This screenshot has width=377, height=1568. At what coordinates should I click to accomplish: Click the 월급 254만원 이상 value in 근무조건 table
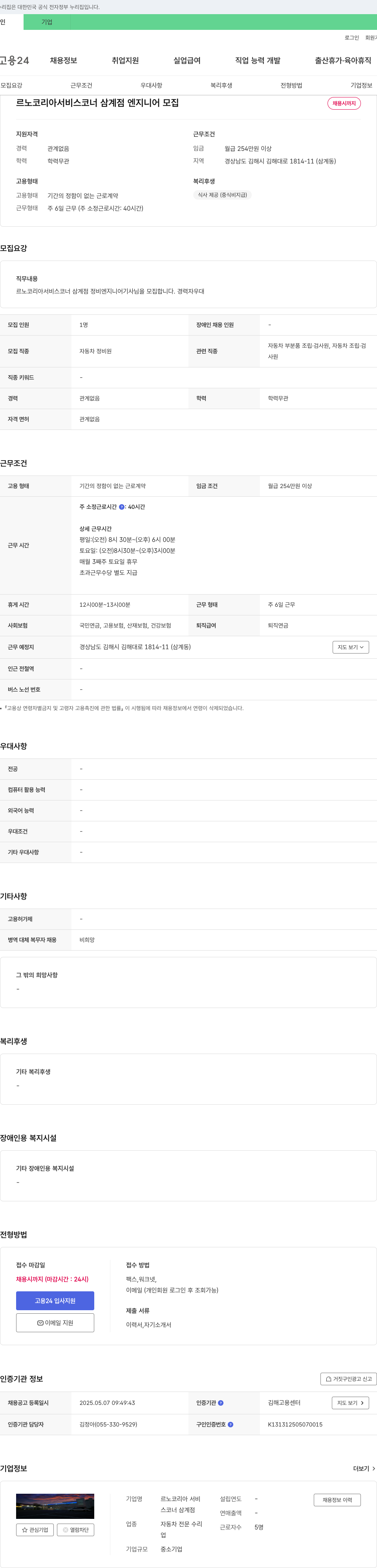(290, 486)
